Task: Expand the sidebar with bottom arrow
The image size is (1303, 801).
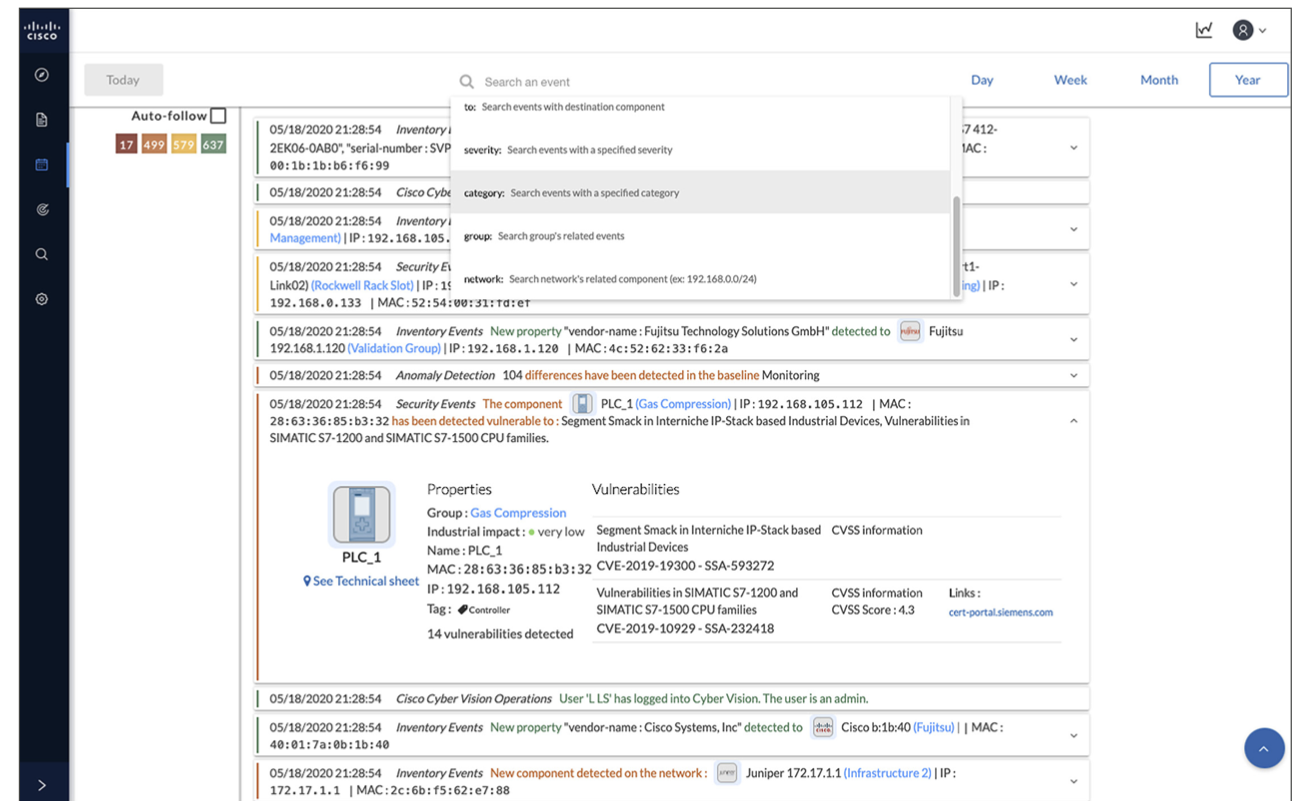Action: pos(42,785)
